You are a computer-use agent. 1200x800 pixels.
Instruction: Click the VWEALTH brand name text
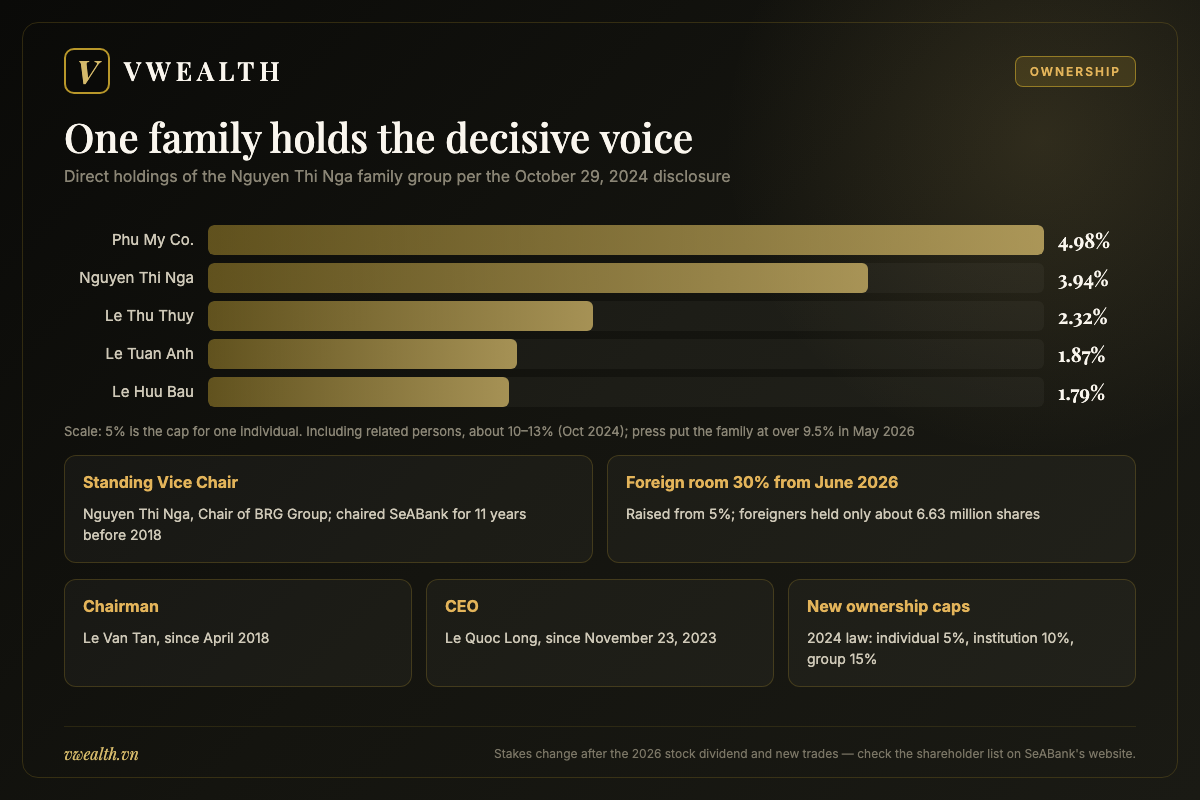200,71
